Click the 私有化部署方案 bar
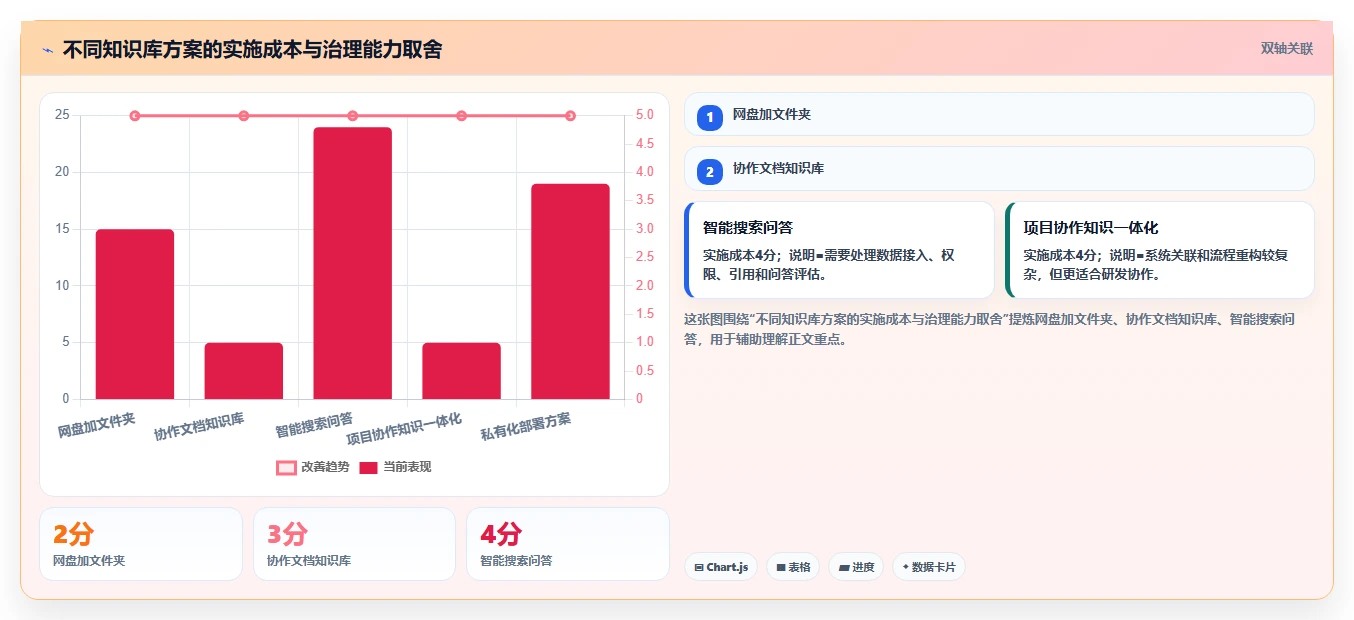Viewport: 1354px width, 620px height. (x=570, y=291)
